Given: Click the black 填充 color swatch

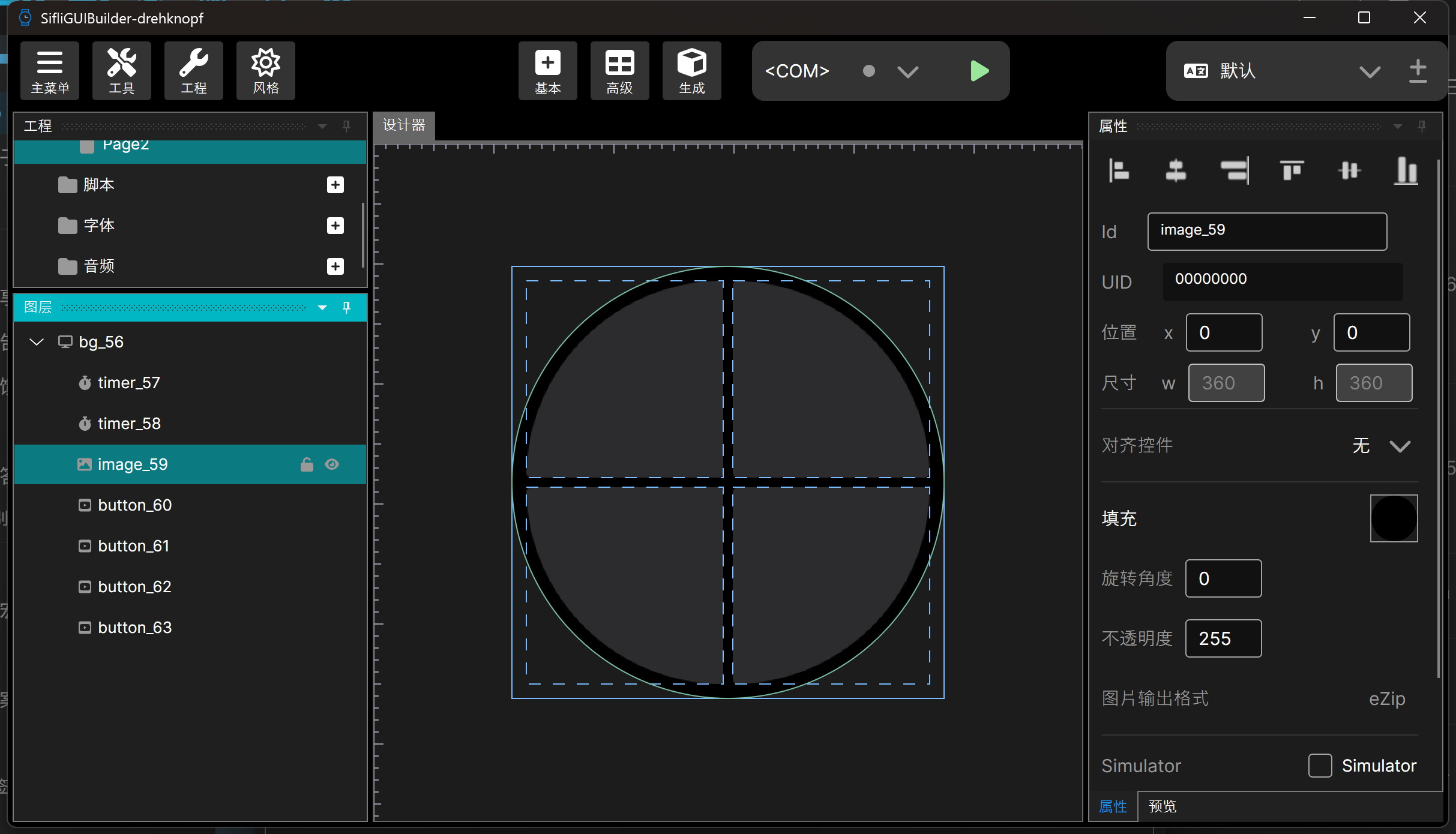Looking at the screenshot, I should 1394,518.
